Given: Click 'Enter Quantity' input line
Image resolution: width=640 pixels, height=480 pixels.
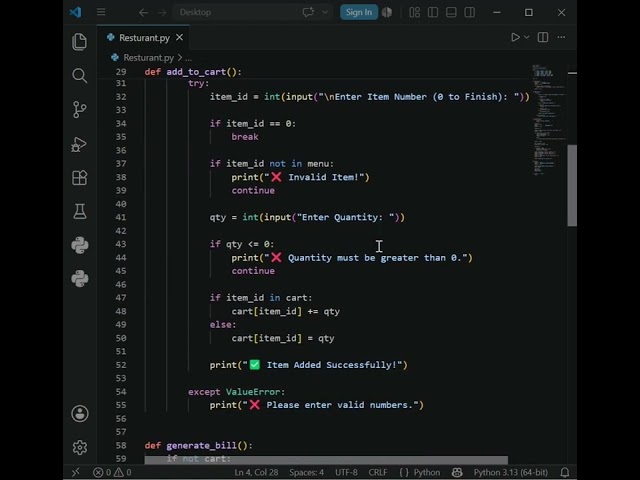Looking at the screenshot, I should click(x=307, y=217).
